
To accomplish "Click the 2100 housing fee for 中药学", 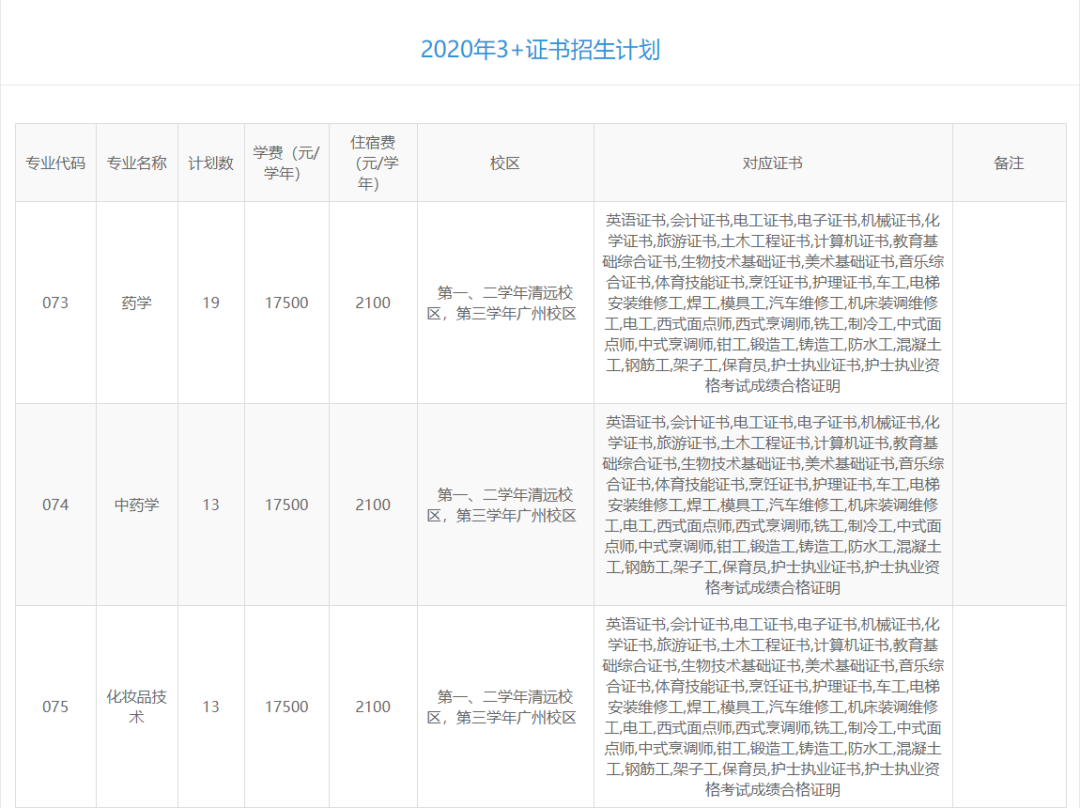I will (373, 505).
